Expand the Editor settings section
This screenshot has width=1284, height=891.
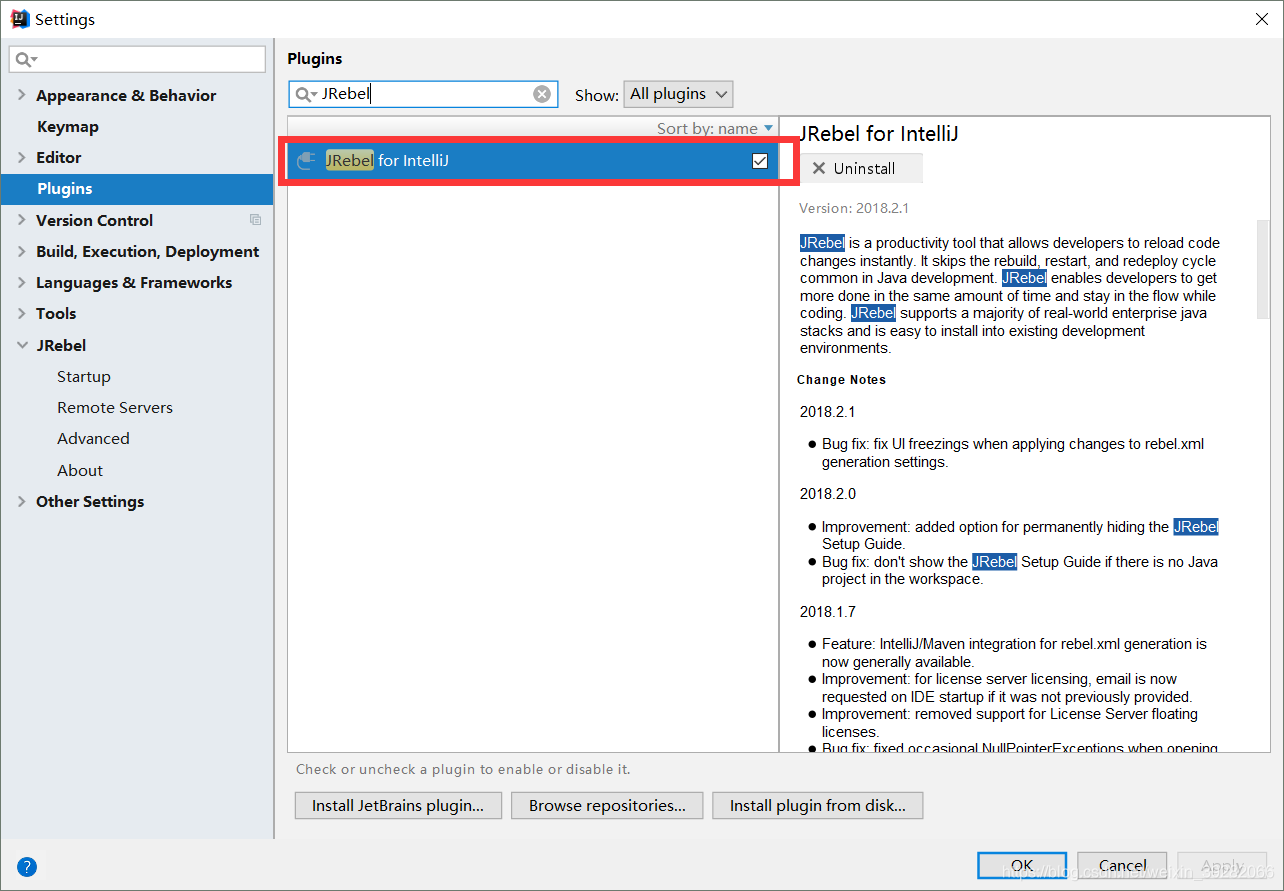tap(21, 157)
